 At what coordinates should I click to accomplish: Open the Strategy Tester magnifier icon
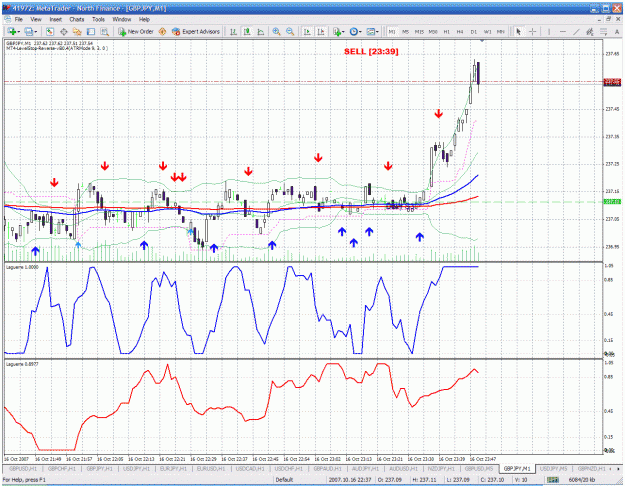pos(104,31)
